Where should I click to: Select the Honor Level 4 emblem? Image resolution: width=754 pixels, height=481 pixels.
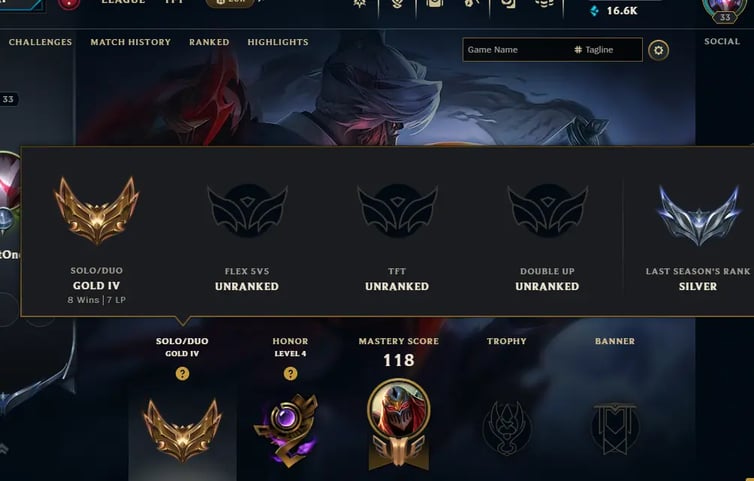tap(287, 429)
